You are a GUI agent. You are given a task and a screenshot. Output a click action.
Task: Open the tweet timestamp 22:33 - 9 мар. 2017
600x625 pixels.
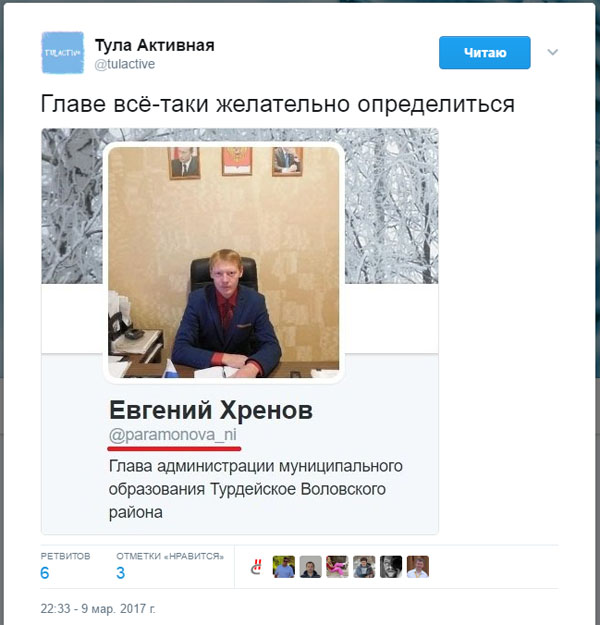98,609
